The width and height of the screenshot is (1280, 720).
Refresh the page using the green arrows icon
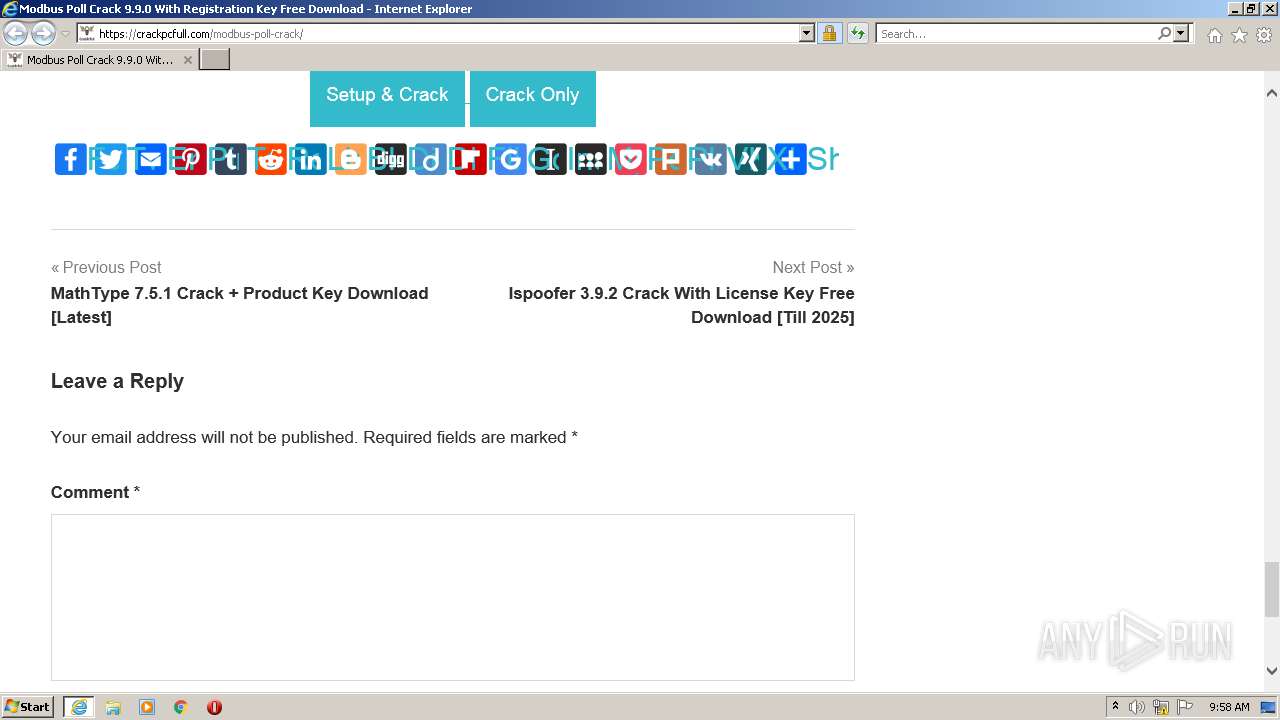[x=858, y=33]
